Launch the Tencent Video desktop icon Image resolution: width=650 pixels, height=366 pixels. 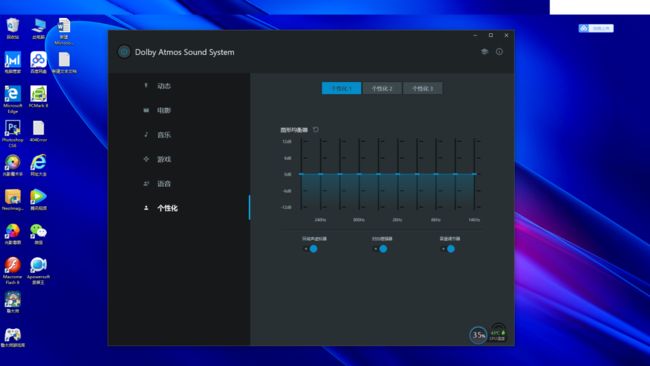click(39, 200)
